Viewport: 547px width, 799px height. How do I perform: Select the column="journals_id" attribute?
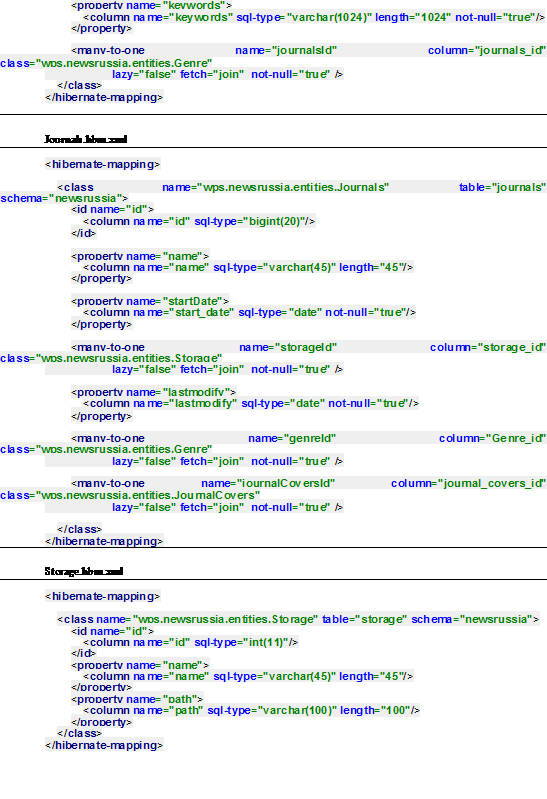tap(487, 50)
